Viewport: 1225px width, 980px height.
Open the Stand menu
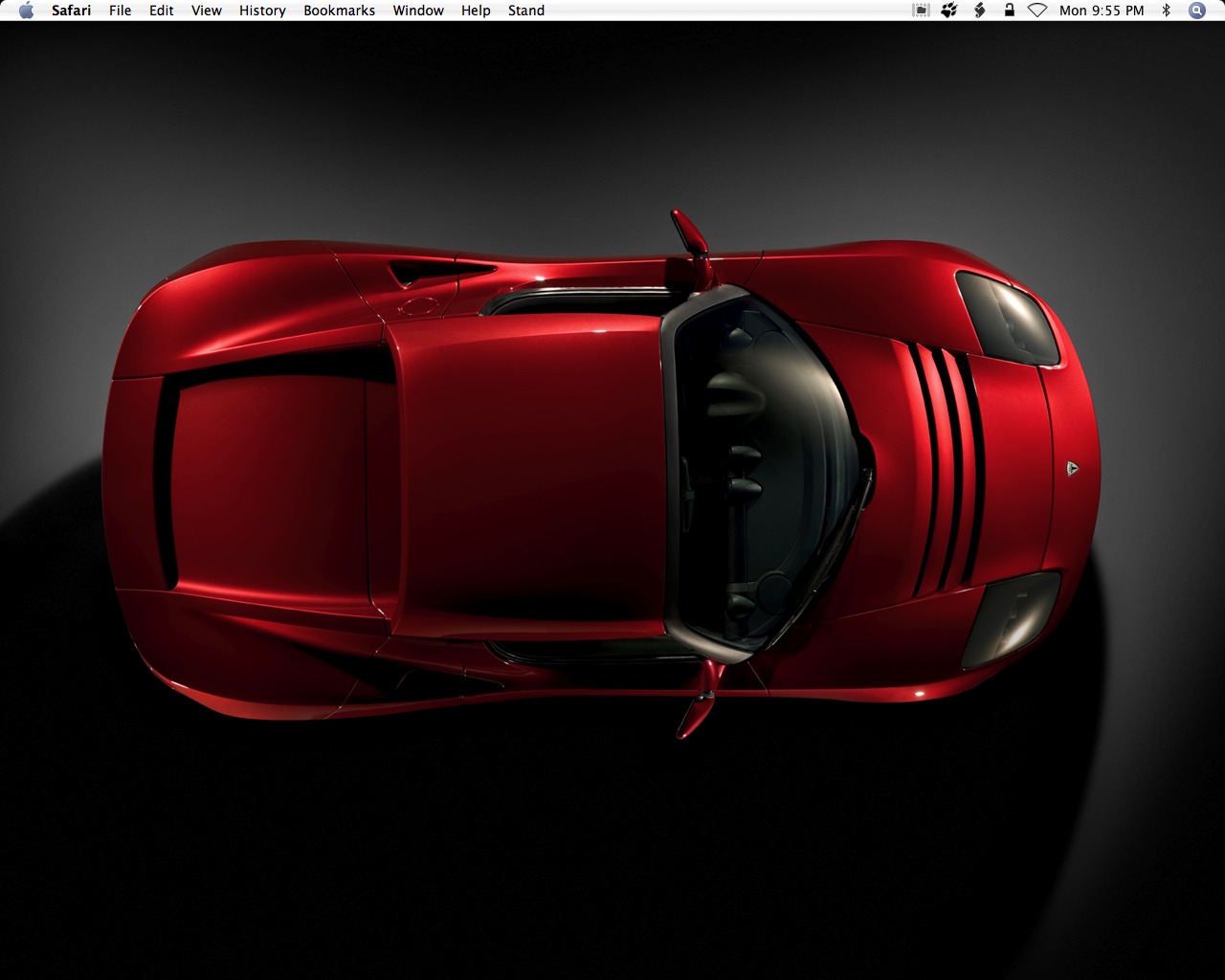point(526,11)
